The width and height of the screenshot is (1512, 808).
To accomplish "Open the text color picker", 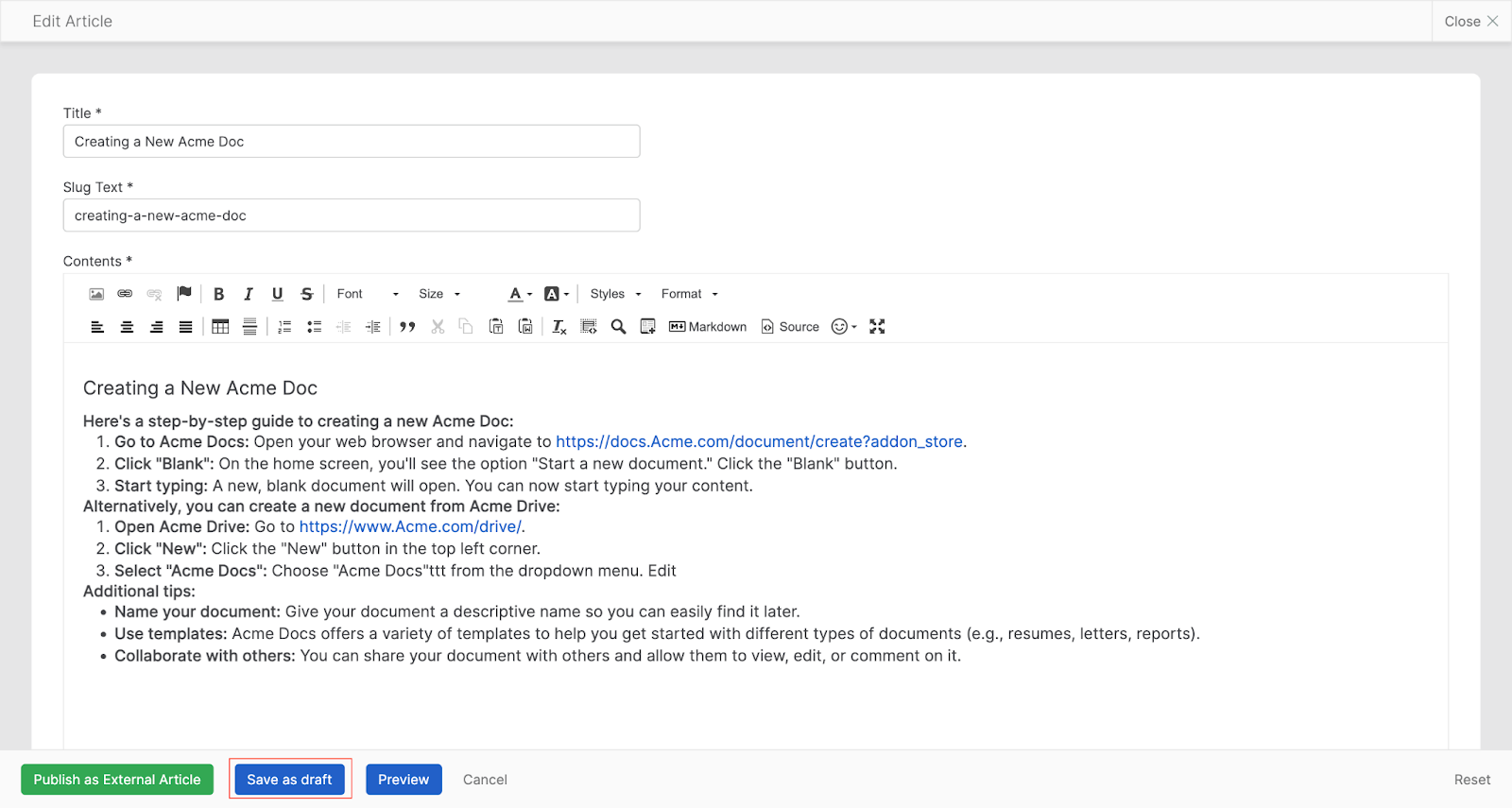I will point(520,294).
